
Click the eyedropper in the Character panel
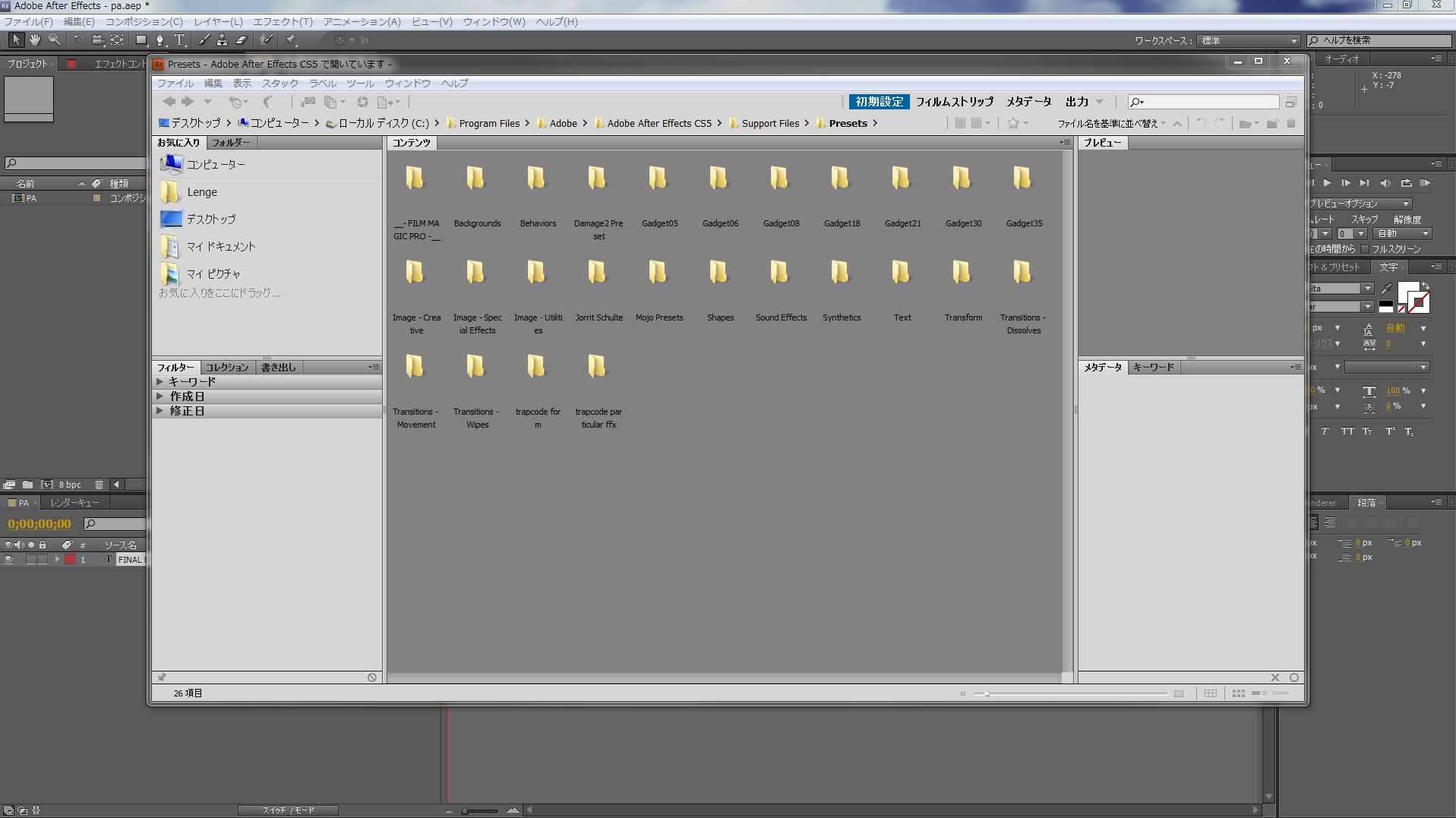coord(1387,289)
